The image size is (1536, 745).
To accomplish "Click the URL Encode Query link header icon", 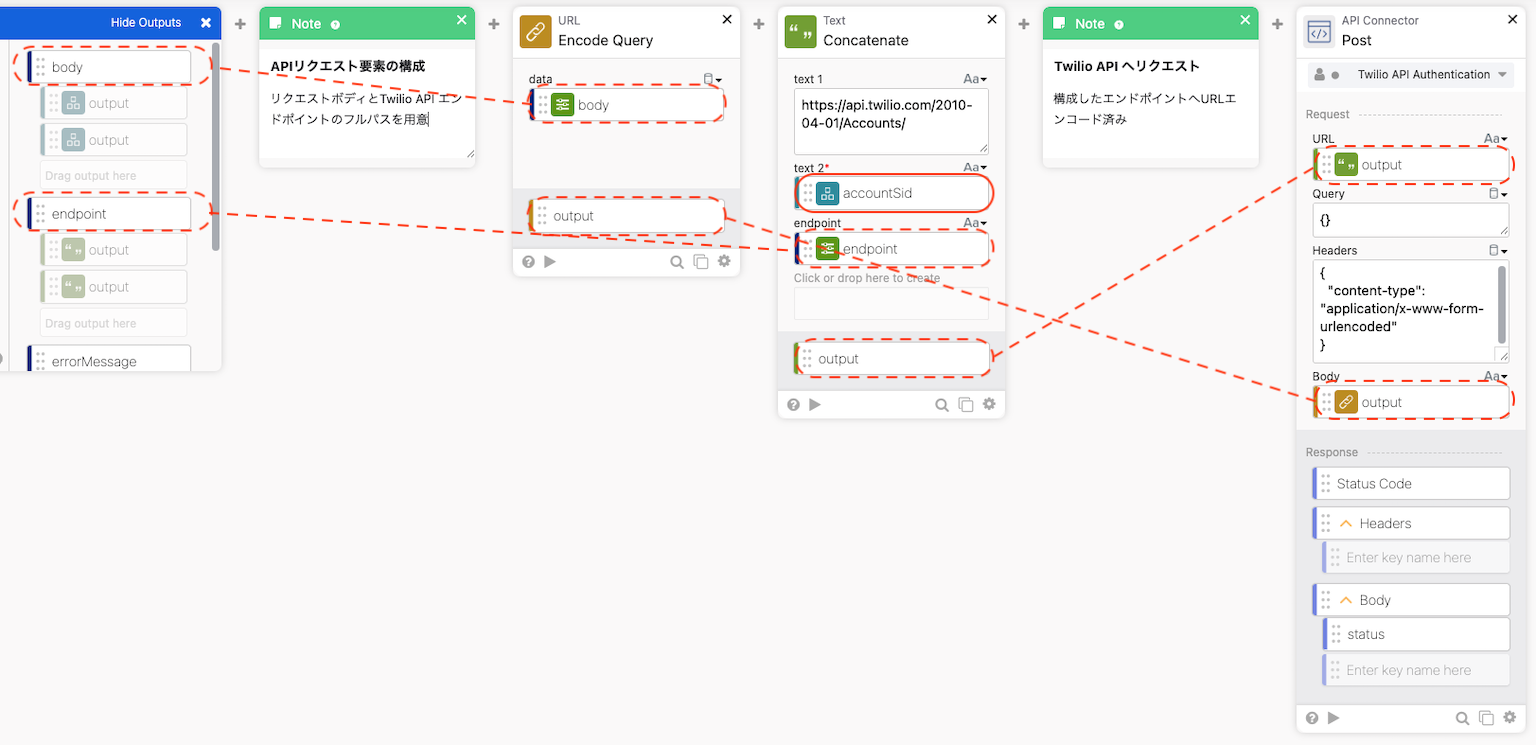I will [536, 31].
